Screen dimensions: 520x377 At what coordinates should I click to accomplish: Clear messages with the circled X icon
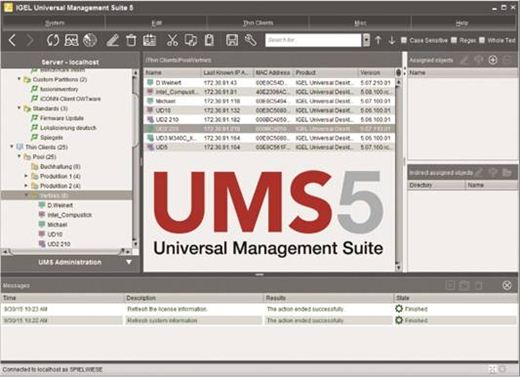[x=507, y=285]
